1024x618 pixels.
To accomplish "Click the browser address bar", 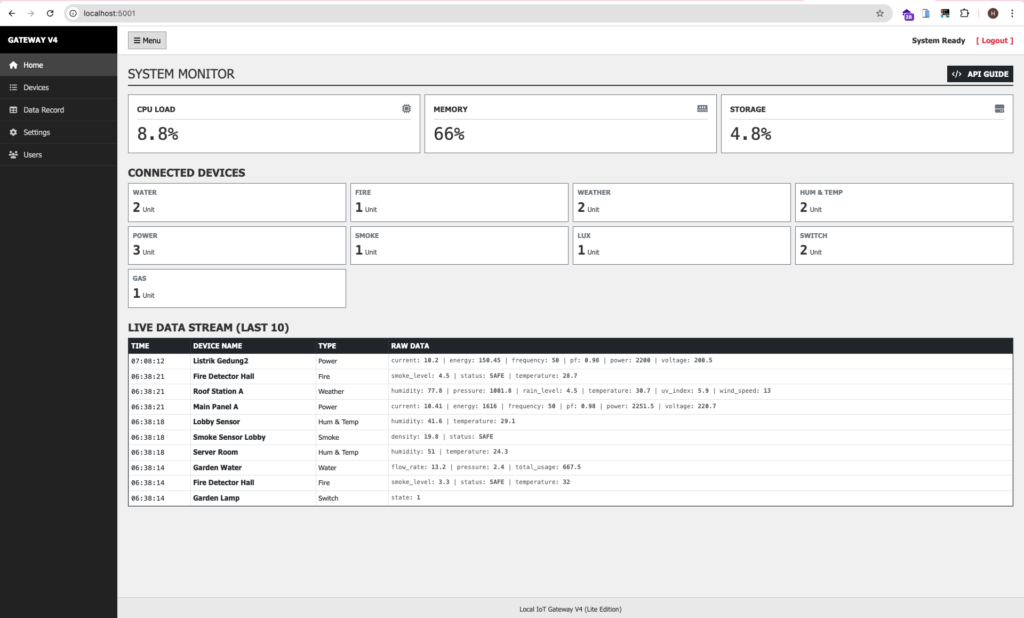I will (x=470, y=13).
